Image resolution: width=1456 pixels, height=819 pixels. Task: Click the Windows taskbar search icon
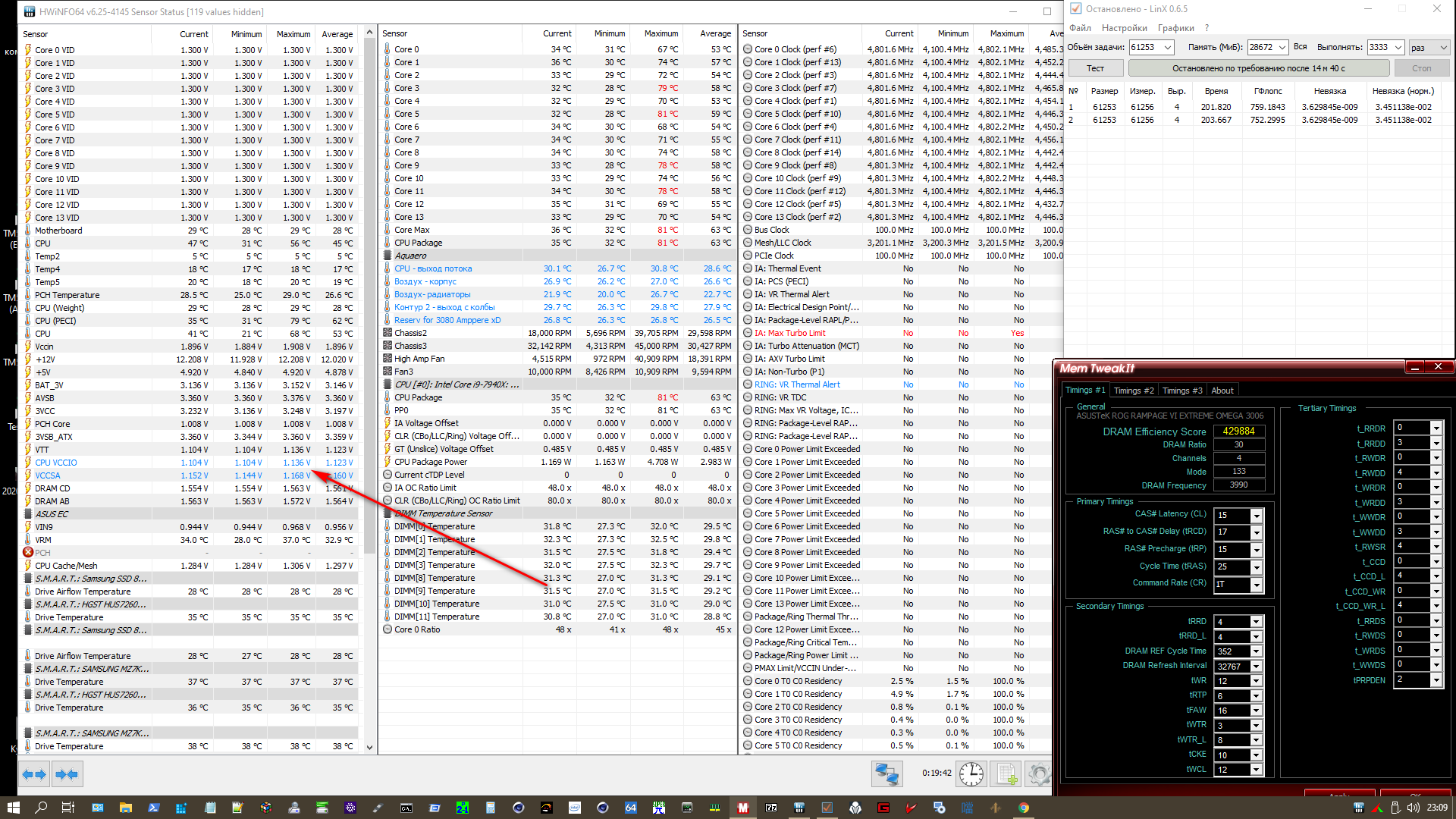[41, 808]
